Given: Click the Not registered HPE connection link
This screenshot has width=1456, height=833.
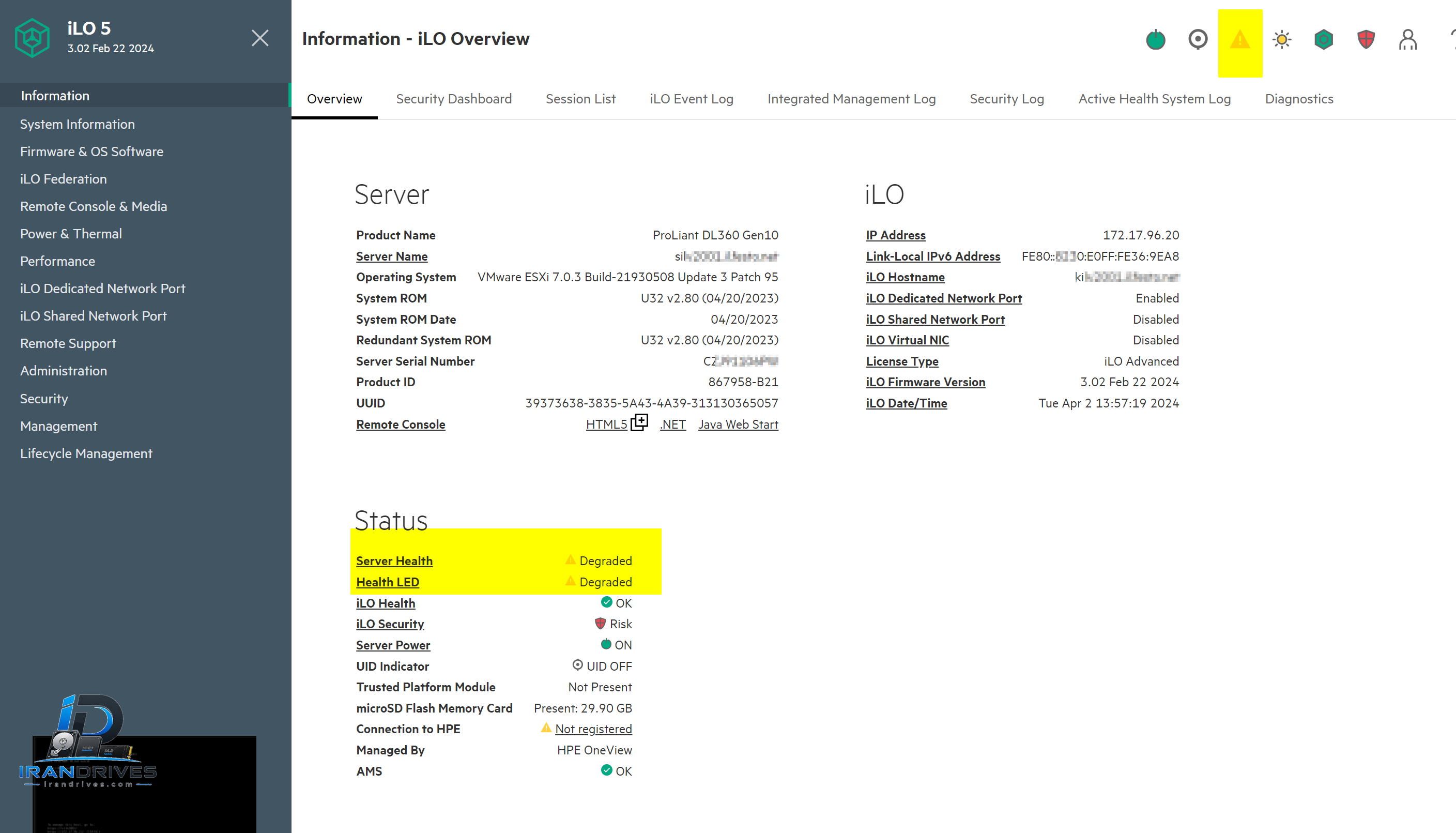Looking at the screenshot, I should click(593, 729).
